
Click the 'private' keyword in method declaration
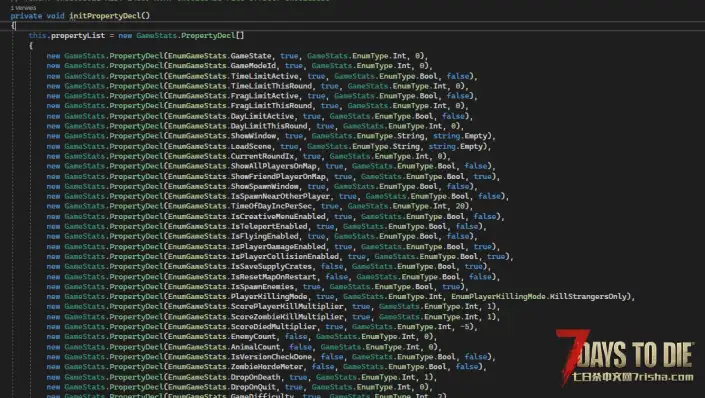point(26,16)
